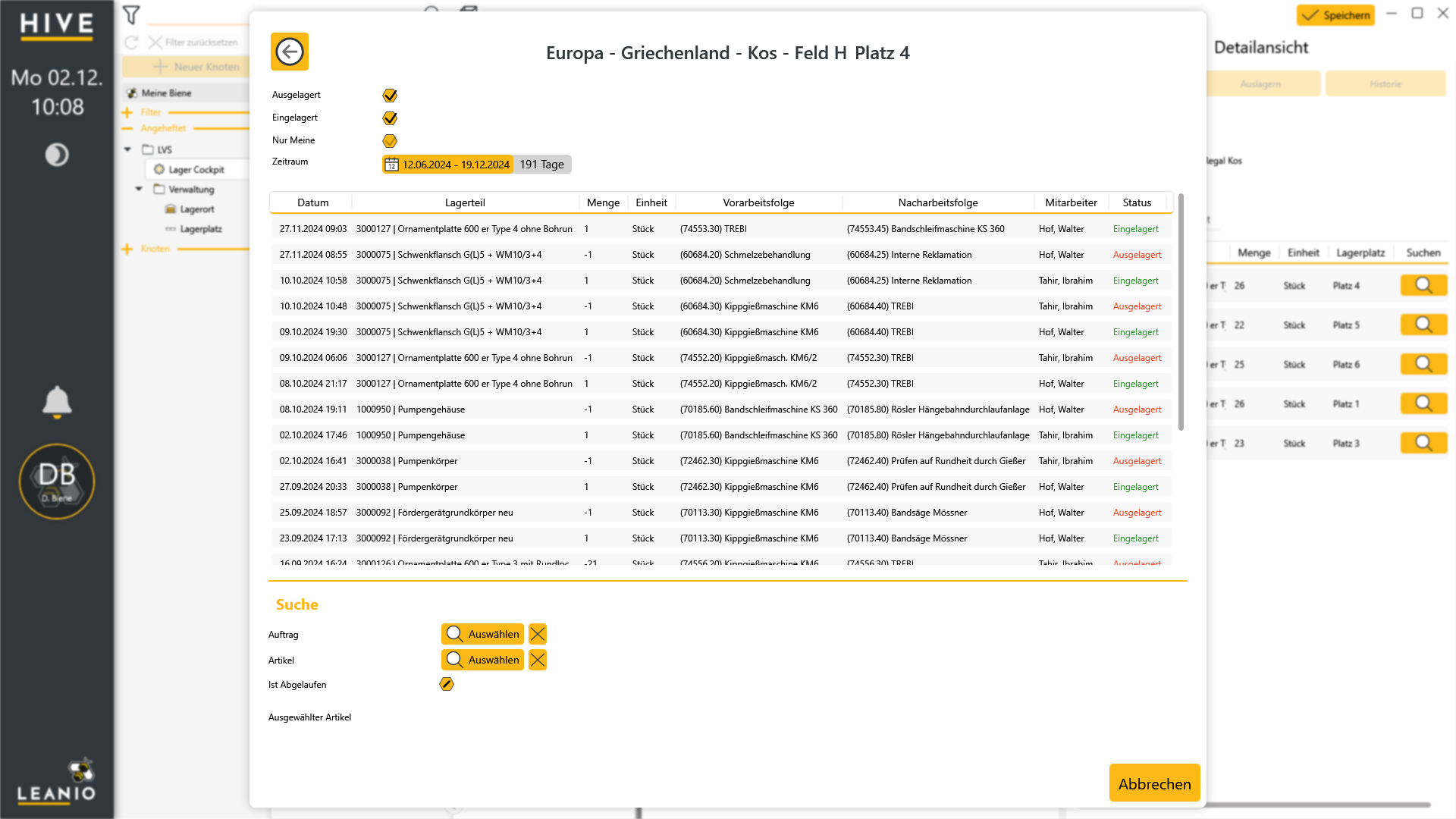Click Speichern in background window
The width and height of the screenshot is (1456, 819).
(1335, 15)
